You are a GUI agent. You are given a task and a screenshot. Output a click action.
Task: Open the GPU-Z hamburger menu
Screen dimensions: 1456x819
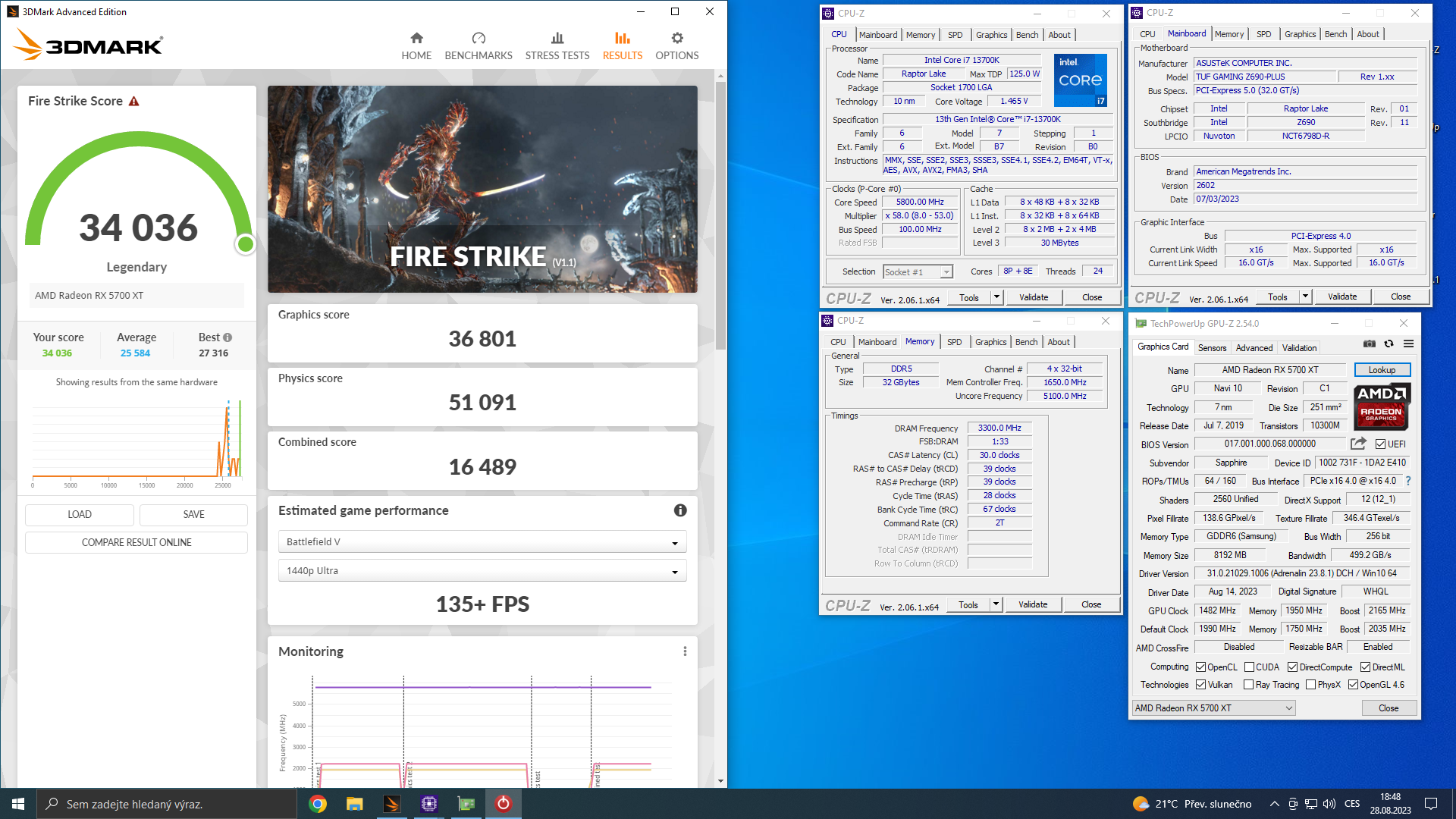(1408, 344)
